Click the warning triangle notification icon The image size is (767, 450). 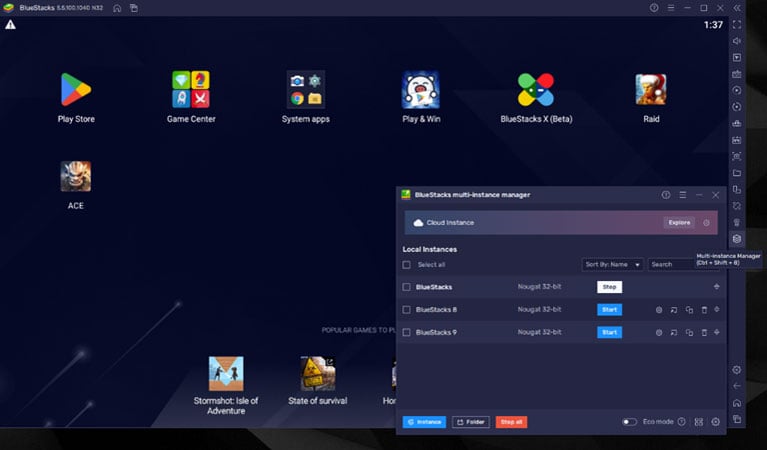[x=10, y=25]
